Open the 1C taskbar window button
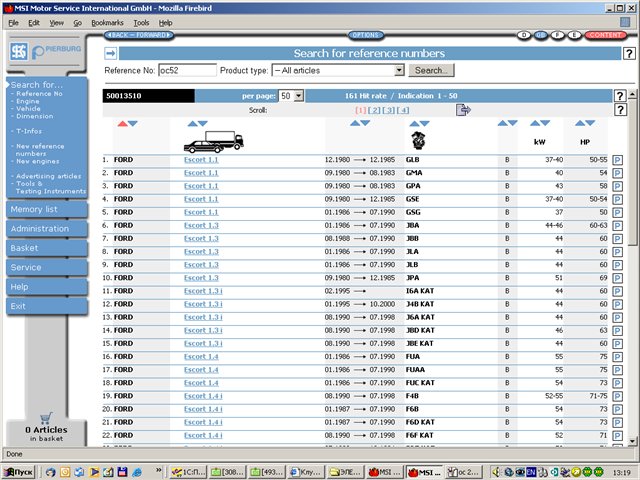The height and width of the screenshot is (480, 640). 188,472
